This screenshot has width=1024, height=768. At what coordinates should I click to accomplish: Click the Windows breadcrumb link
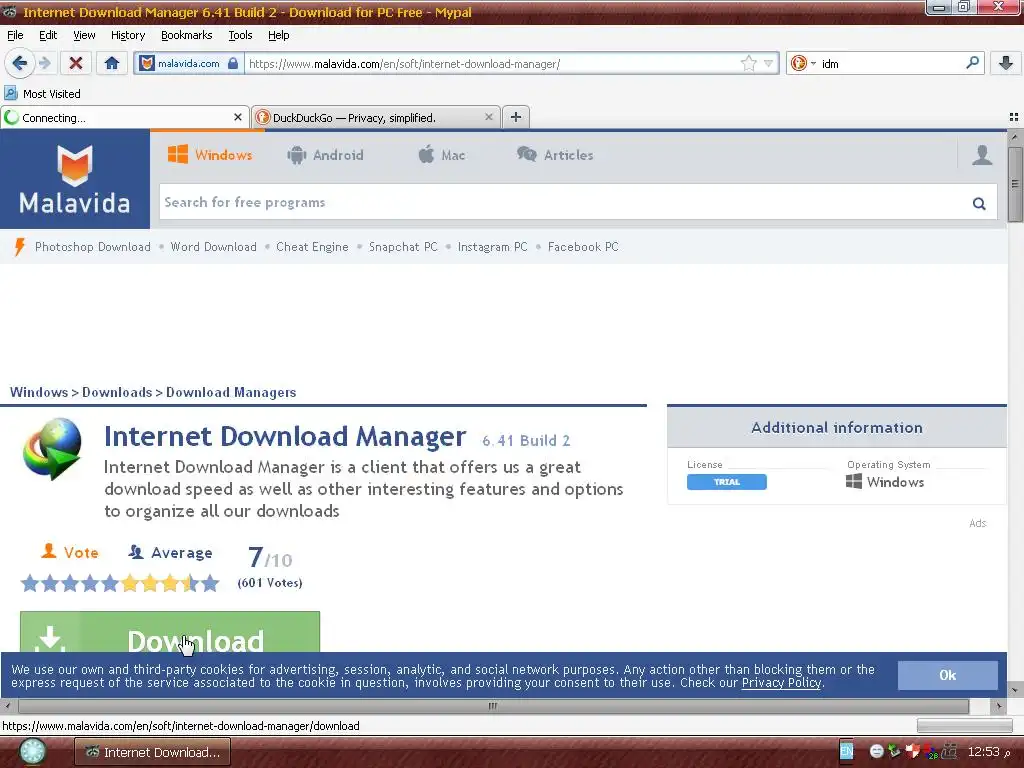click(39, 392)
